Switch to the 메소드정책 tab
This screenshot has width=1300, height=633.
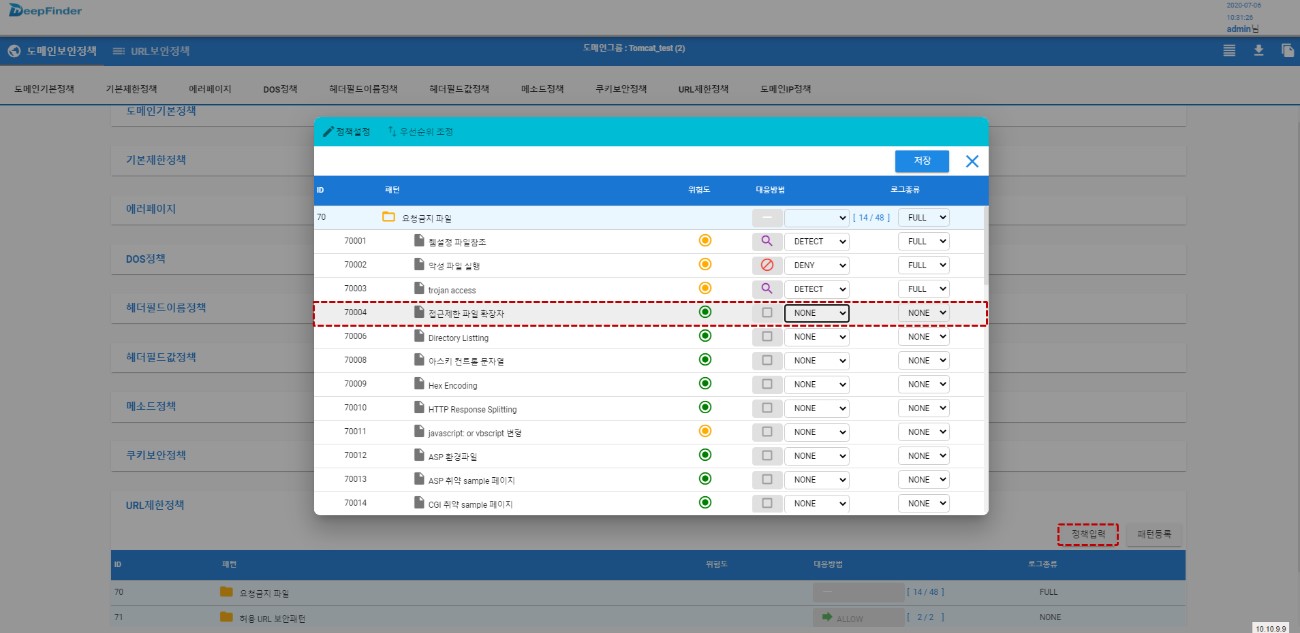[x=543, y=89]
